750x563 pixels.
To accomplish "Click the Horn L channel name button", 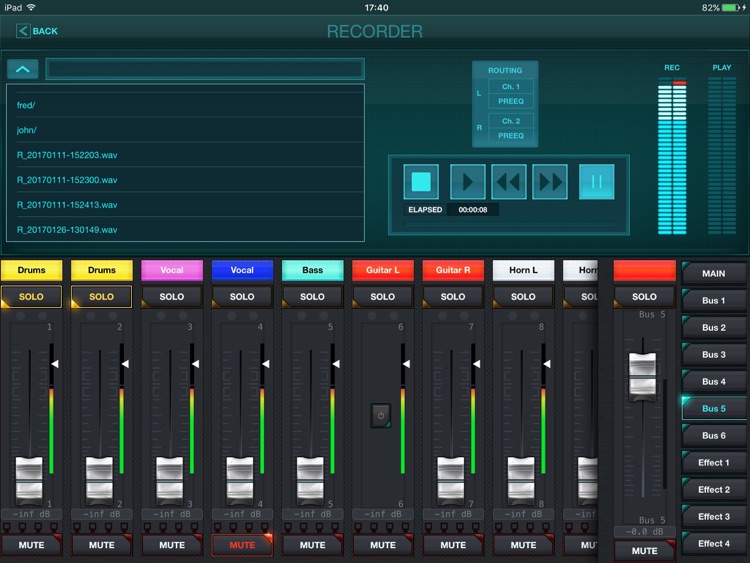I will coord(523,270).
